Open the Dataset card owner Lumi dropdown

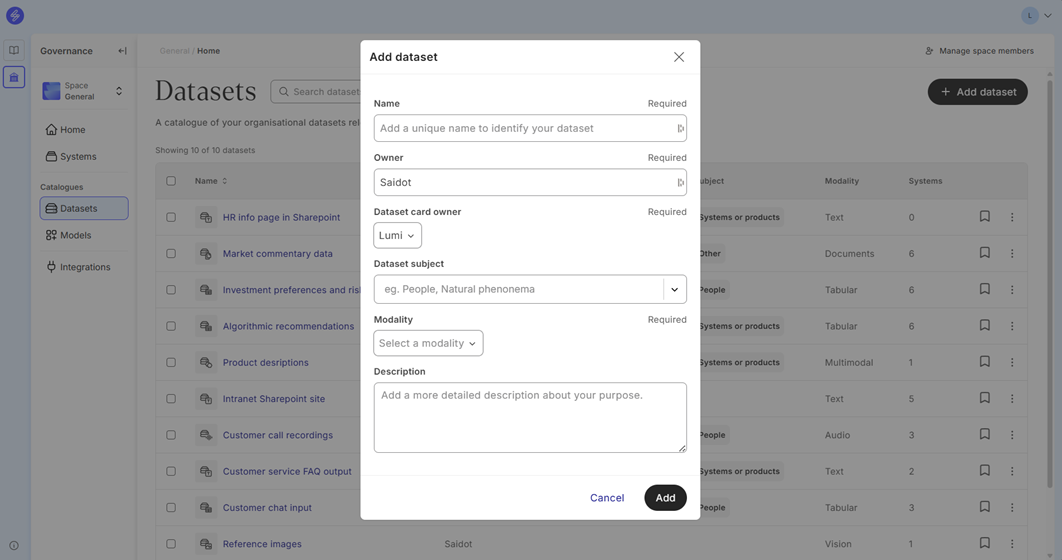coord(397,236)
